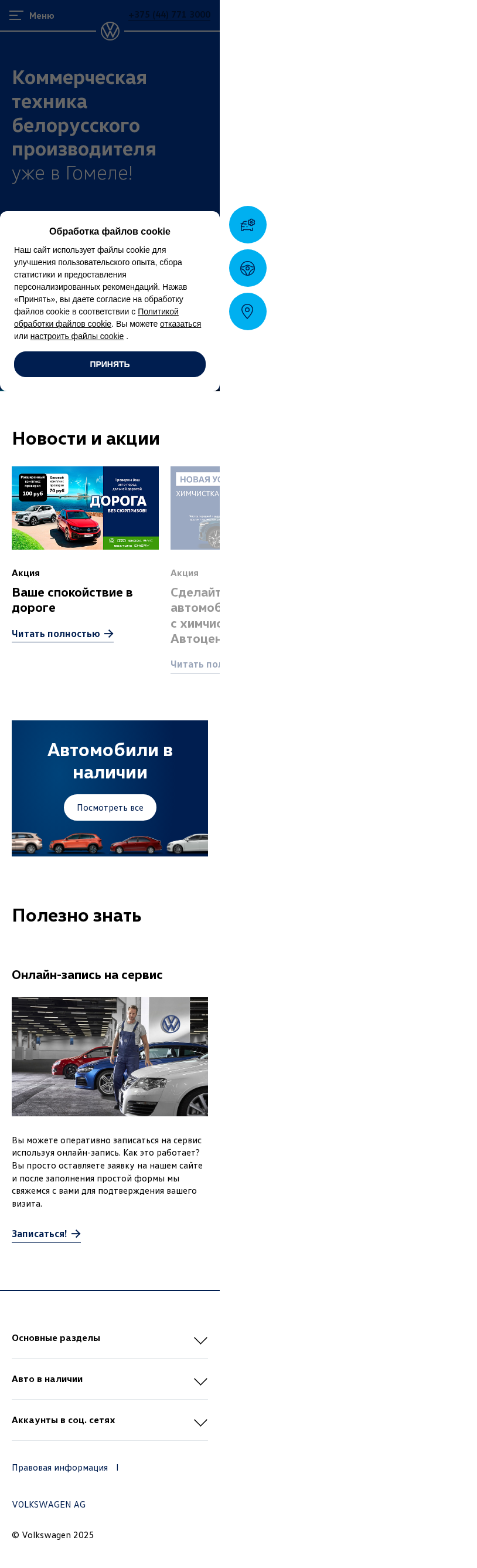Click the Полезно знать heading
Viewport: 477px width, 1568px height.
[77, 916]
